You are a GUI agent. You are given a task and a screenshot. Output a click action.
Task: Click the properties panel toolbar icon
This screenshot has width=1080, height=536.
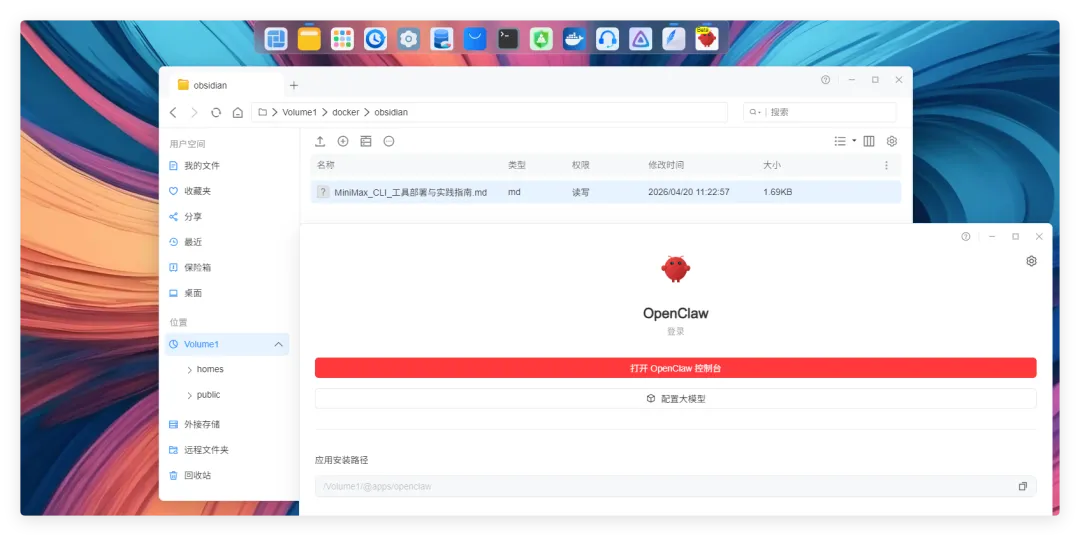tap(366, 141)
